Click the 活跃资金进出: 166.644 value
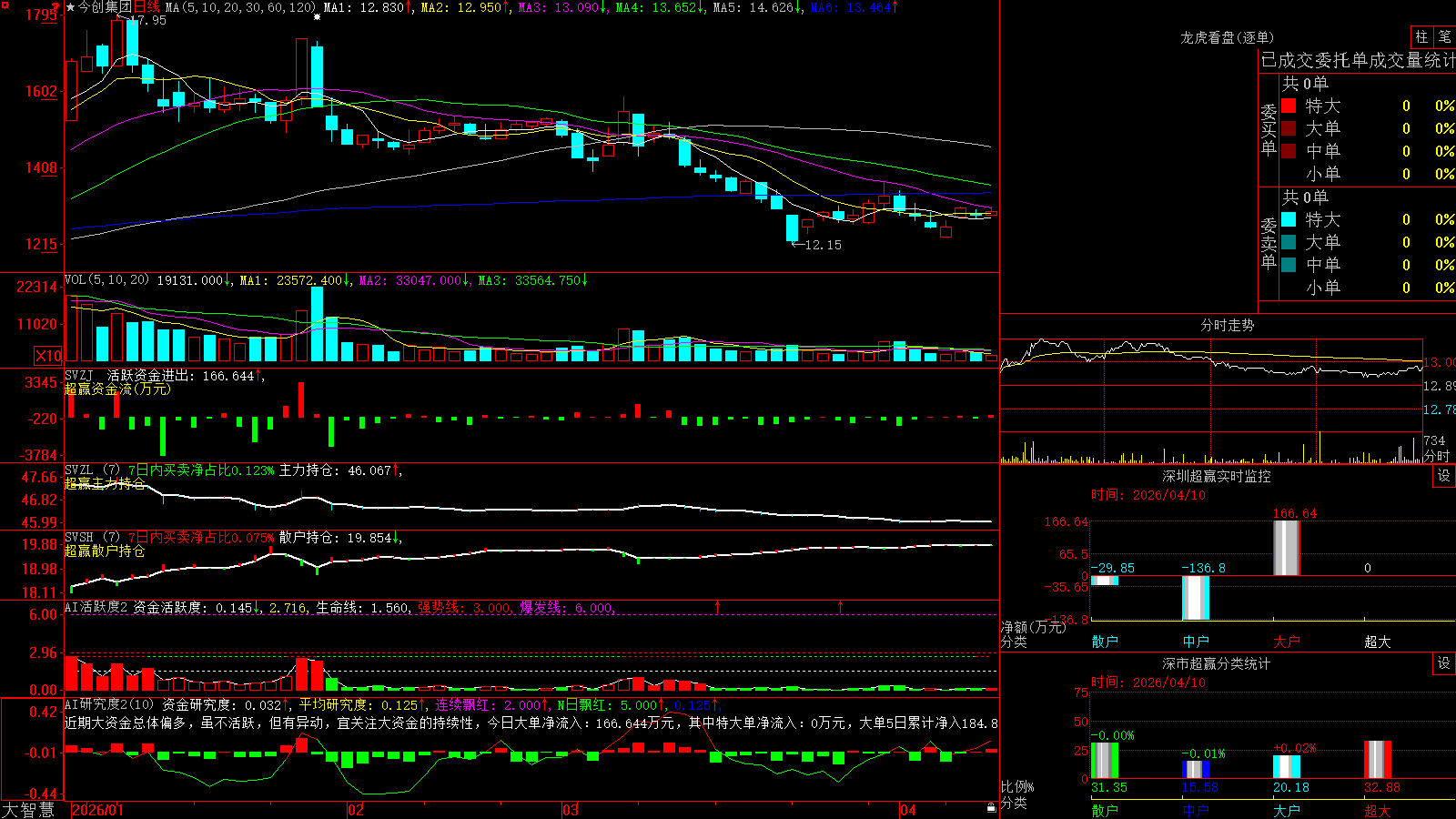The image size is (1456, 819). (x=181, y=375)
